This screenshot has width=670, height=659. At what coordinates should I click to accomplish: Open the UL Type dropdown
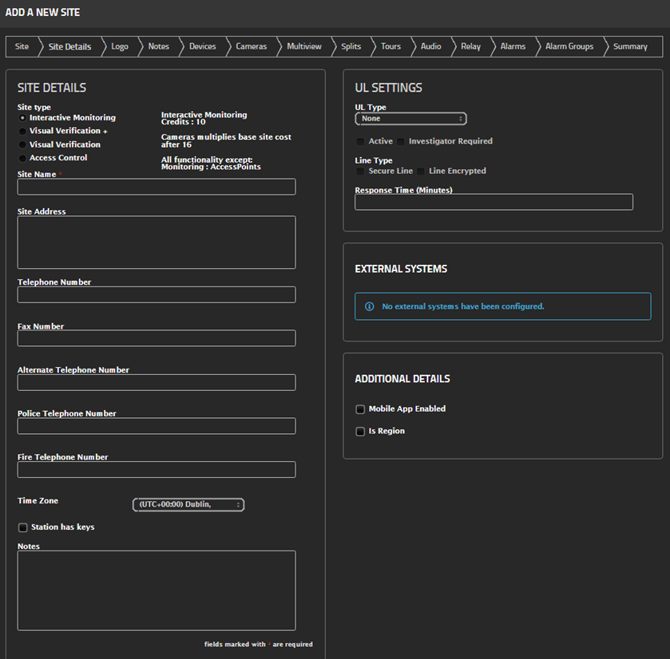pos(410,119)
